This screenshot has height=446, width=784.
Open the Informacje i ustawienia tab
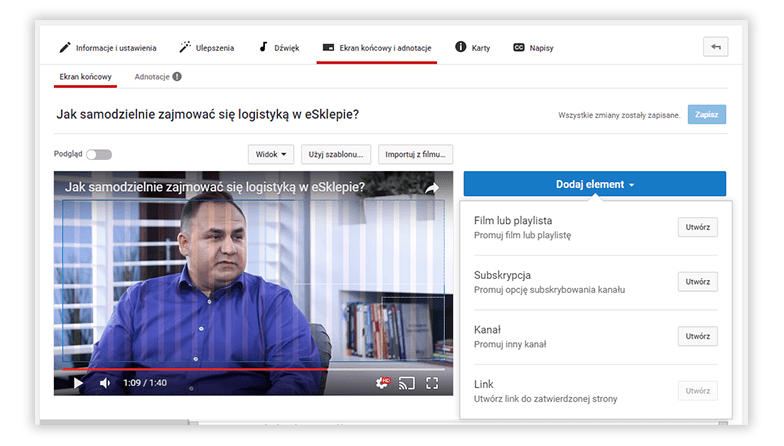pyautogui.click(x=108, y=48)
